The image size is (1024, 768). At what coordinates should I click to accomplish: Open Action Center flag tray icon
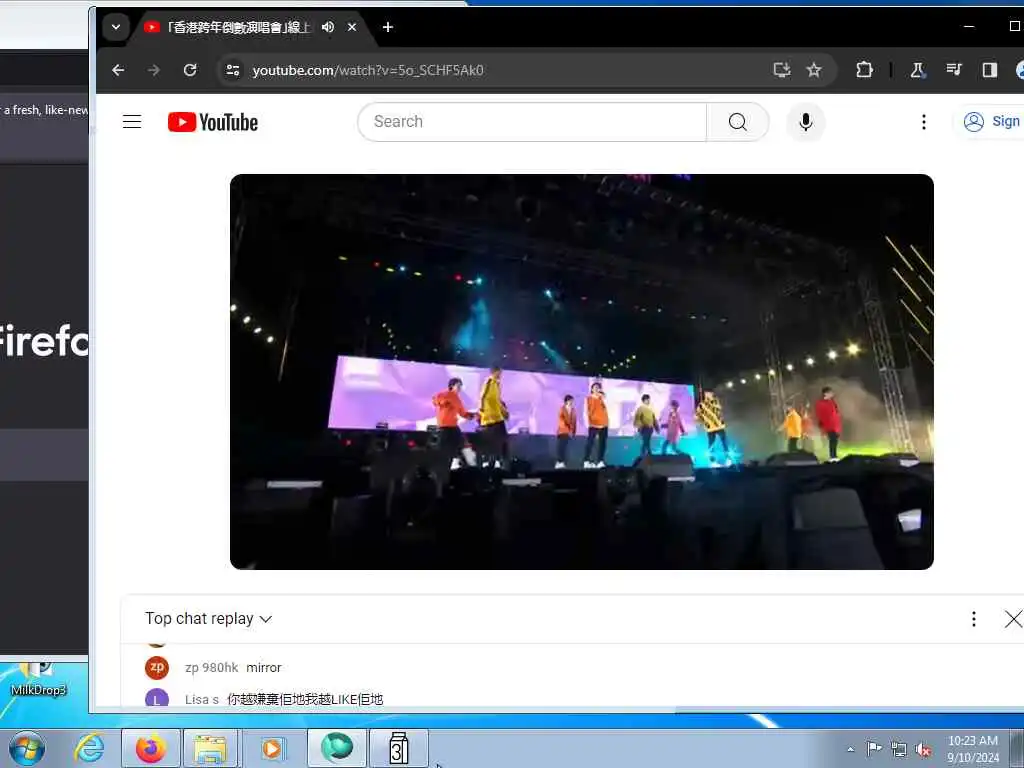[x=874, y=748]
